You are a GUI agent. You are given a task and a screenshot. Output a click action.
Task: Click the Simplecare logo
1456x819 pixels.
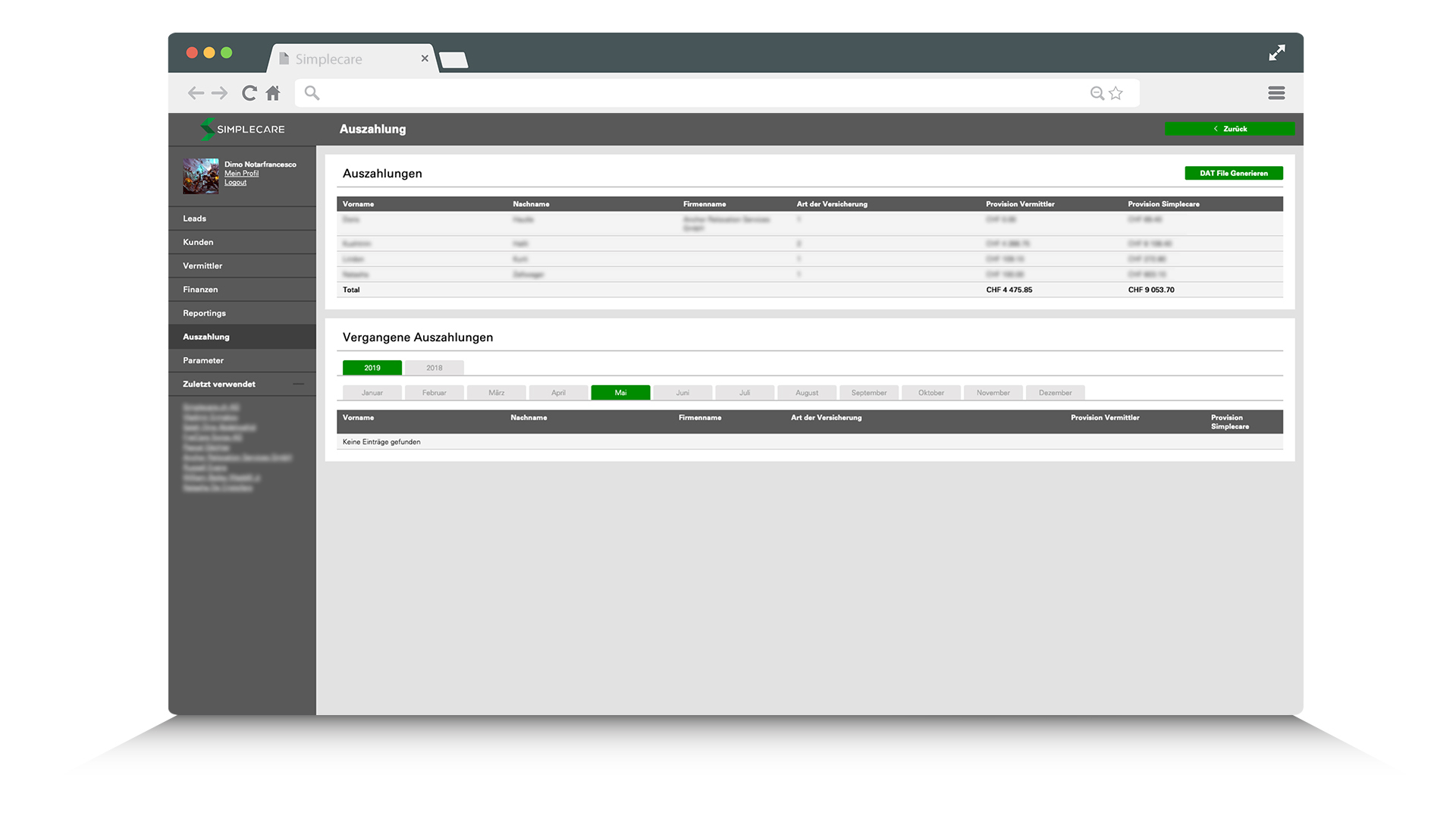[243, 129]
